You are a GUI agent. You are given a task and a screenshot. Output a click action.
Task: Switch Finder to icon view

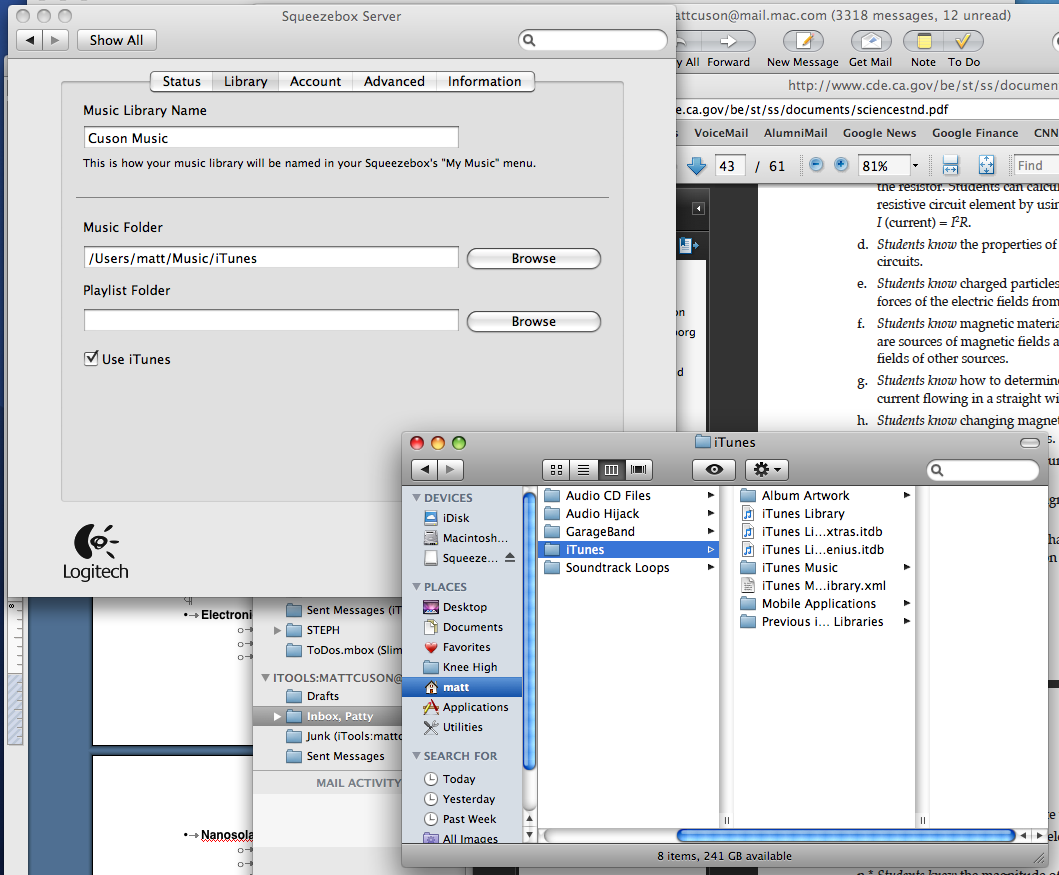(556, 469)
